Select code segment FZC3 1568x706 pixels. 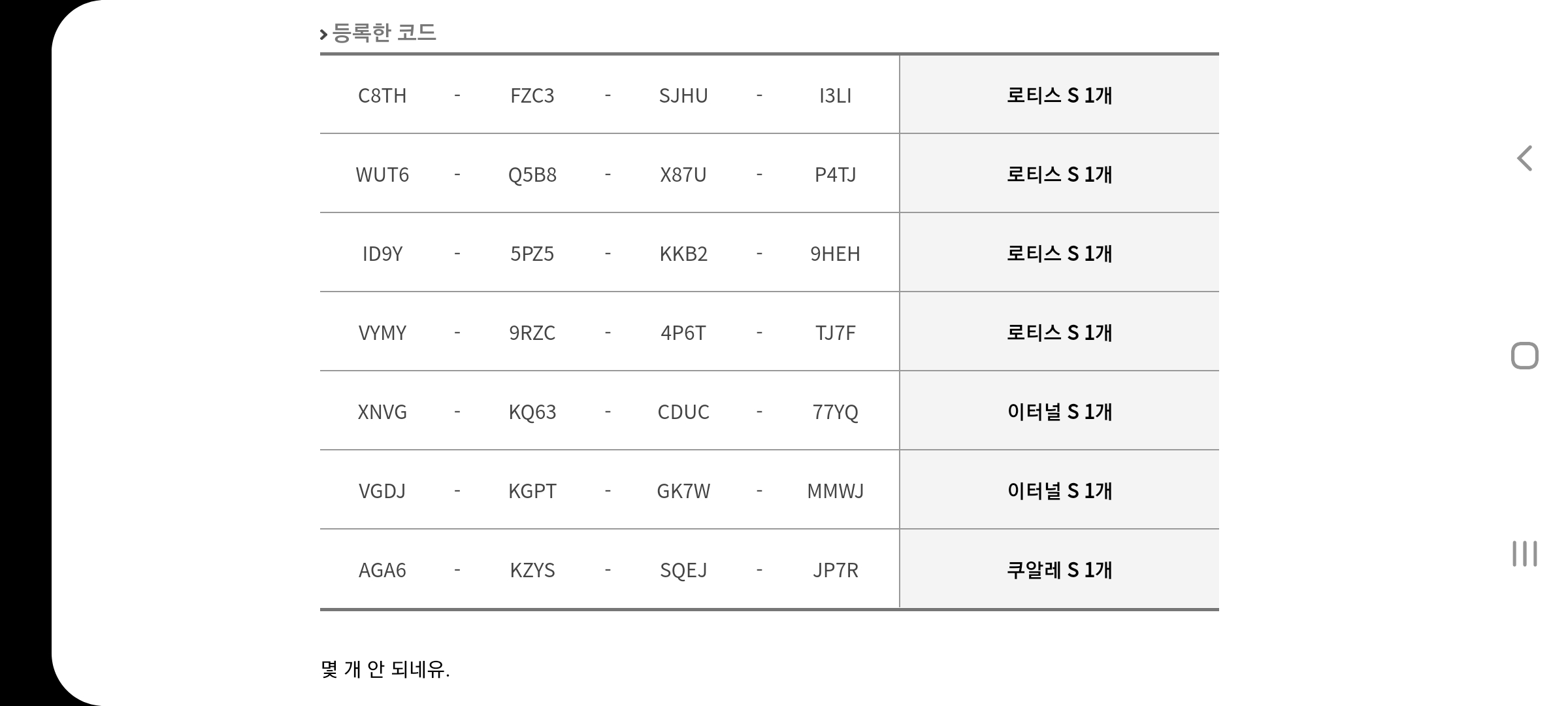532,95
